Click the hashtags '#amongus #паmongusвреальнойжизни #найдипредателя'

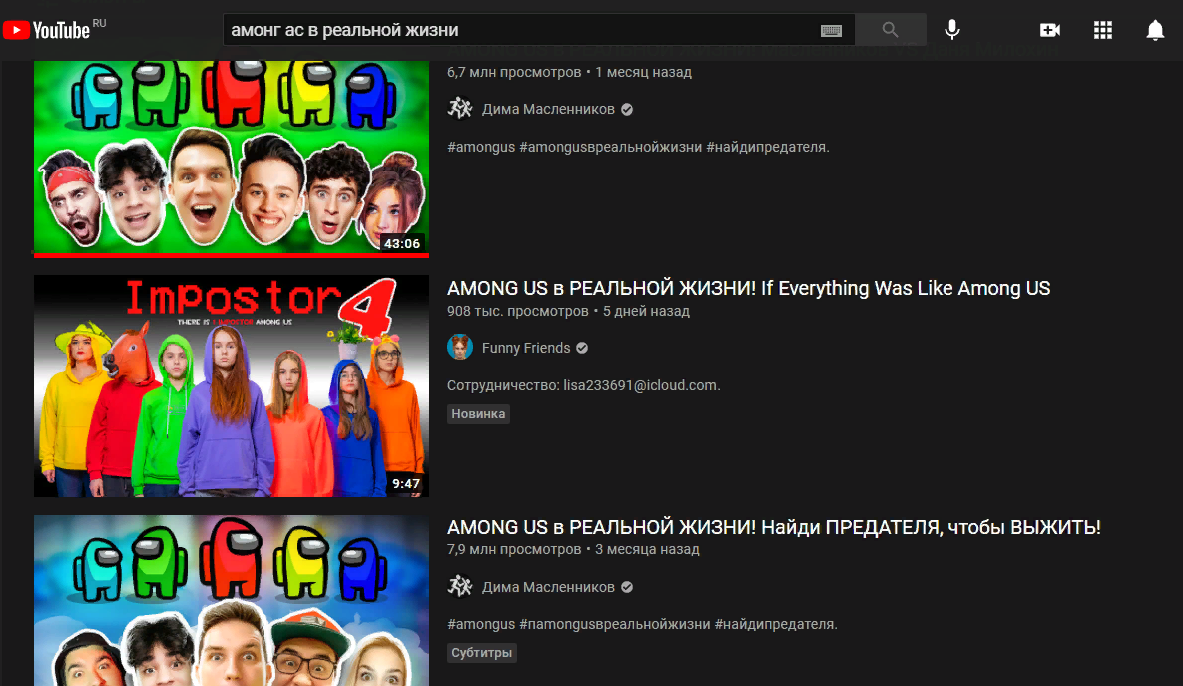642,624
